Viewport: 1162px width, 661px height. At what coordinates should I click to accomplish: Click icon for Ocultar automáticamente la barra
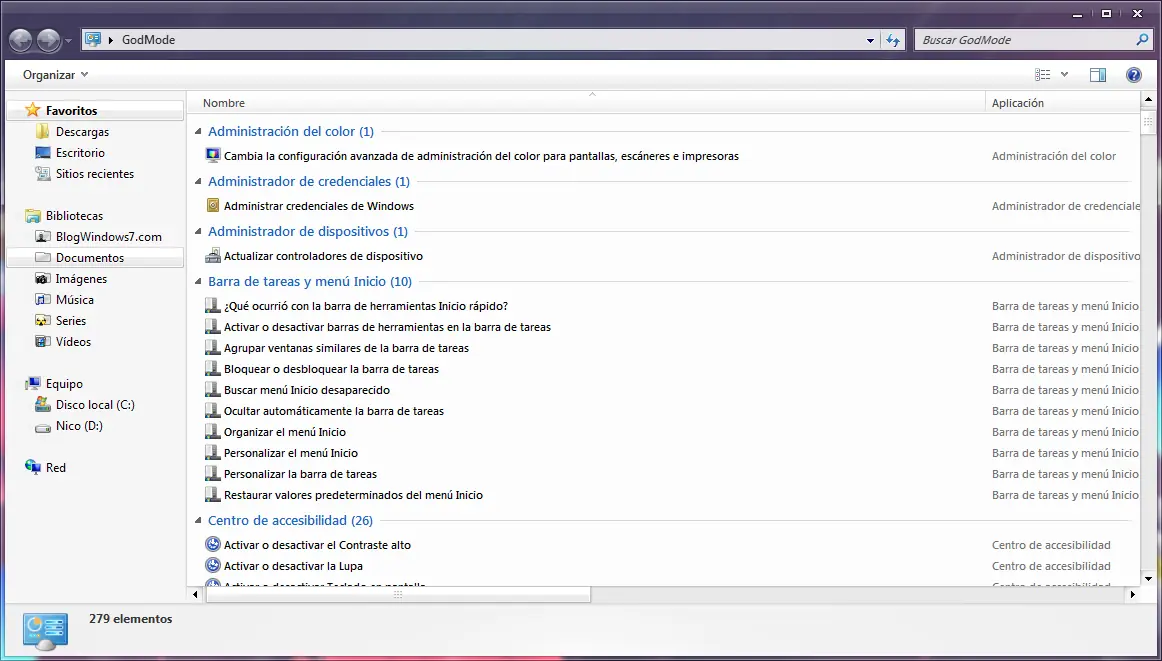tap(213, 411)
